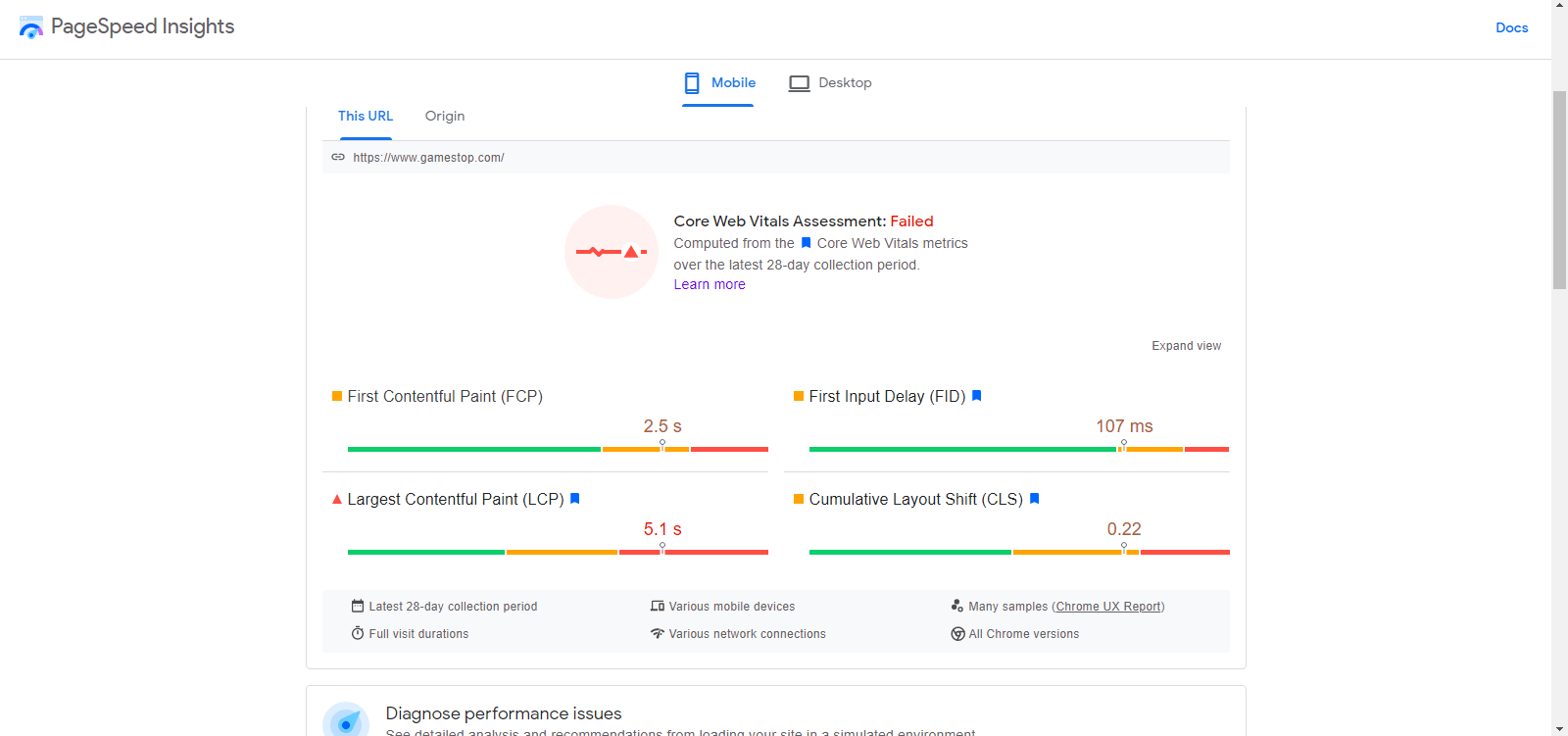Click the bookmark icon next to FID
The width and height of the screenshot is (1568, 736).
click(976, 396)
